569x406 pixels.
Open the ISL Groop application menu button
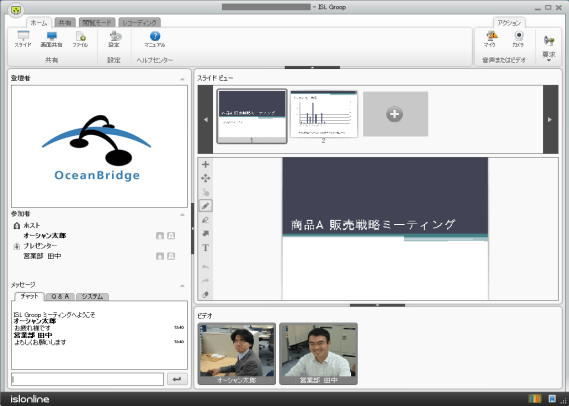point(15,10)
